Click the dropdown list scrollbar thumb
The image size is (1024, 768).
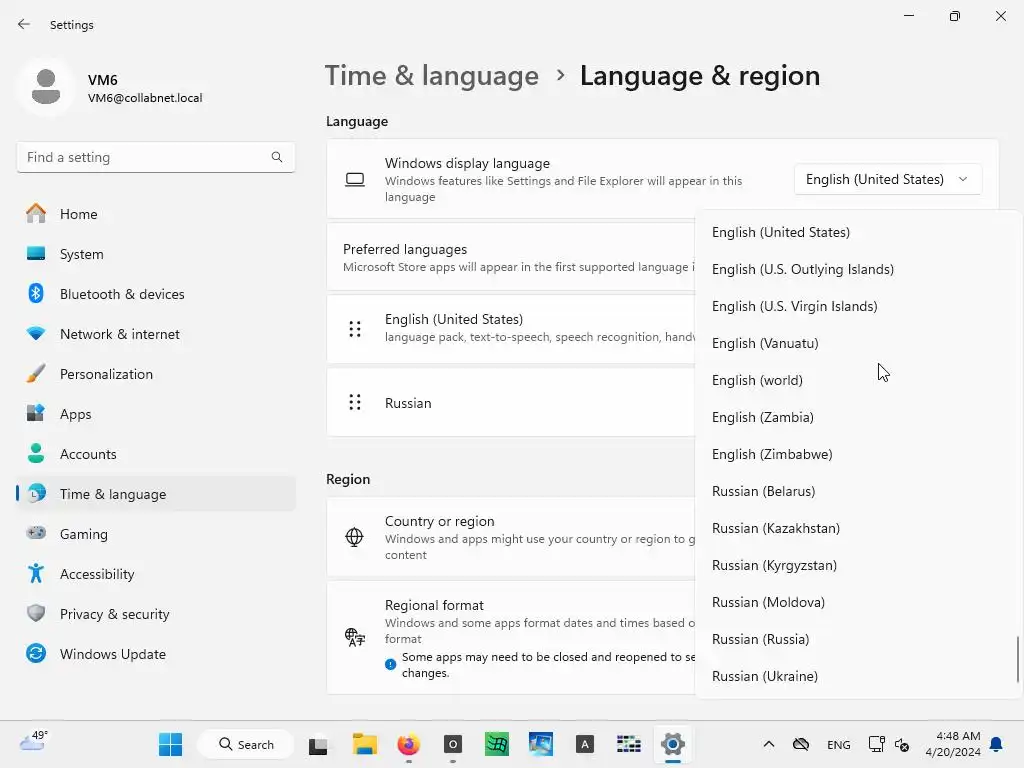1017,660
